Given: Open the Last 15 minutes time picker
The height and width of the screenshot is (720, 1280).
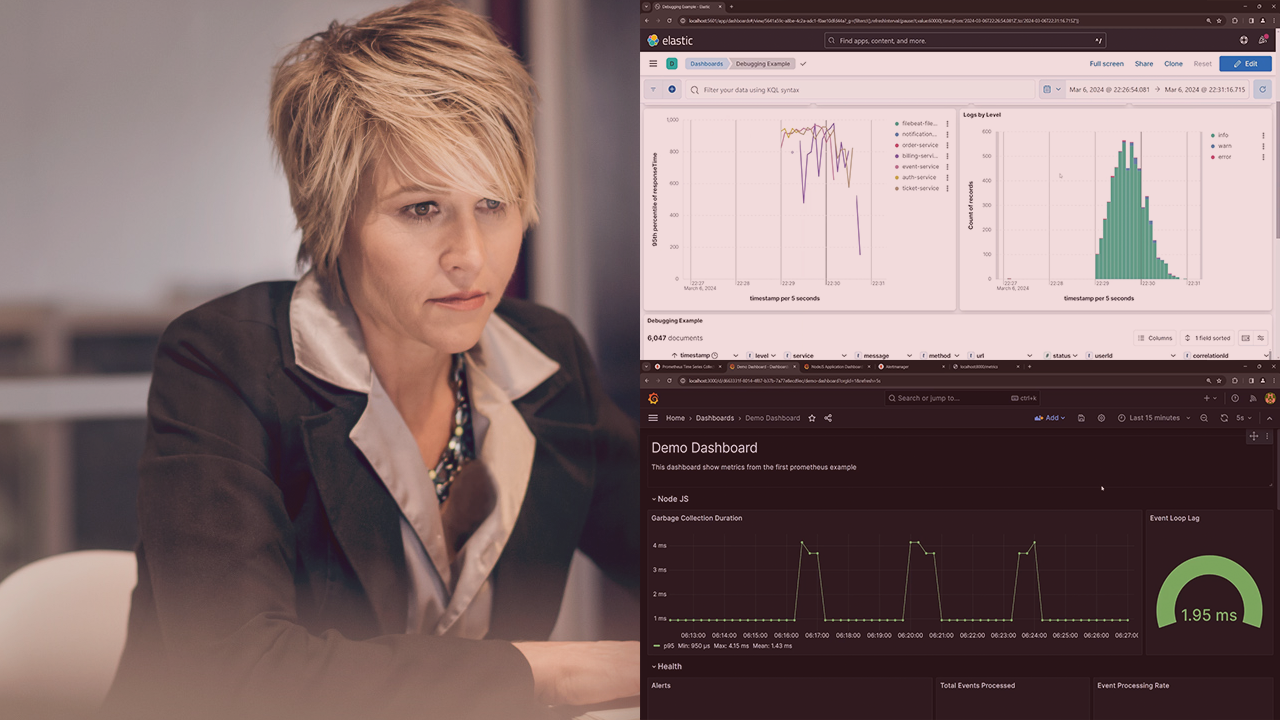Looking at the screenshot, I should pyautogui.click(x=1153, y=418).
